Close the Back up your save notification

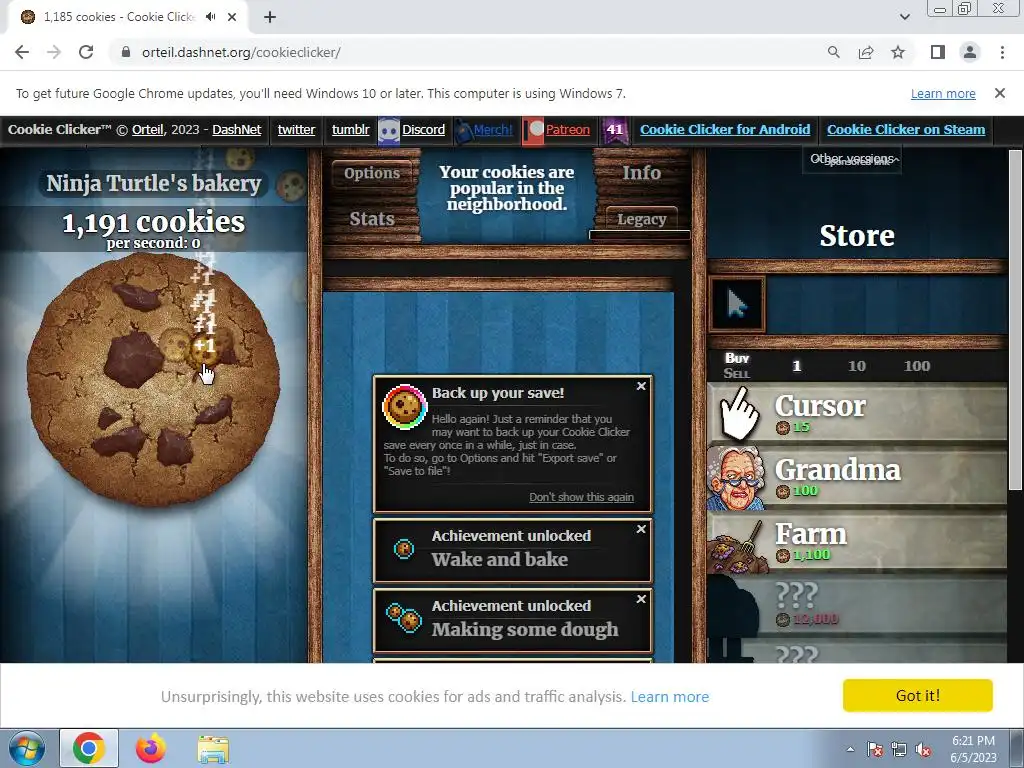click(641, 386)
